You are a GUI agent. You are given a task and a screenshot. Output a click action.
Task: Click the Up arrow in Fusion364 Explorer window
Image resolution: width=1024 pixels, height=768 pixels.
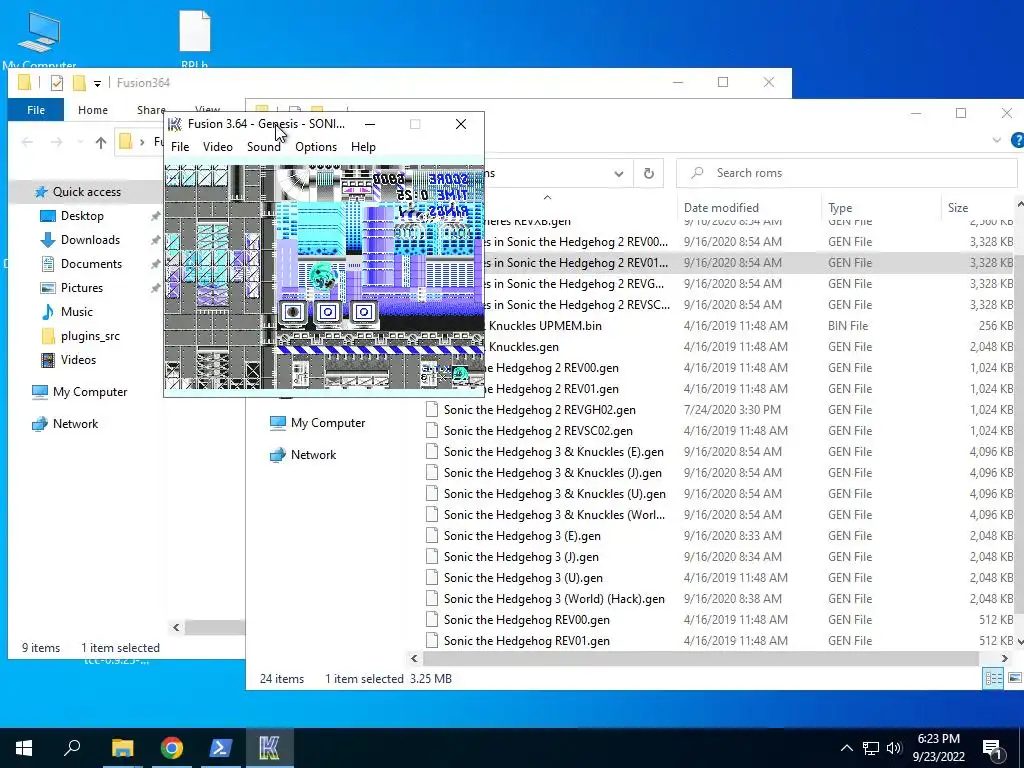(101, 142)
